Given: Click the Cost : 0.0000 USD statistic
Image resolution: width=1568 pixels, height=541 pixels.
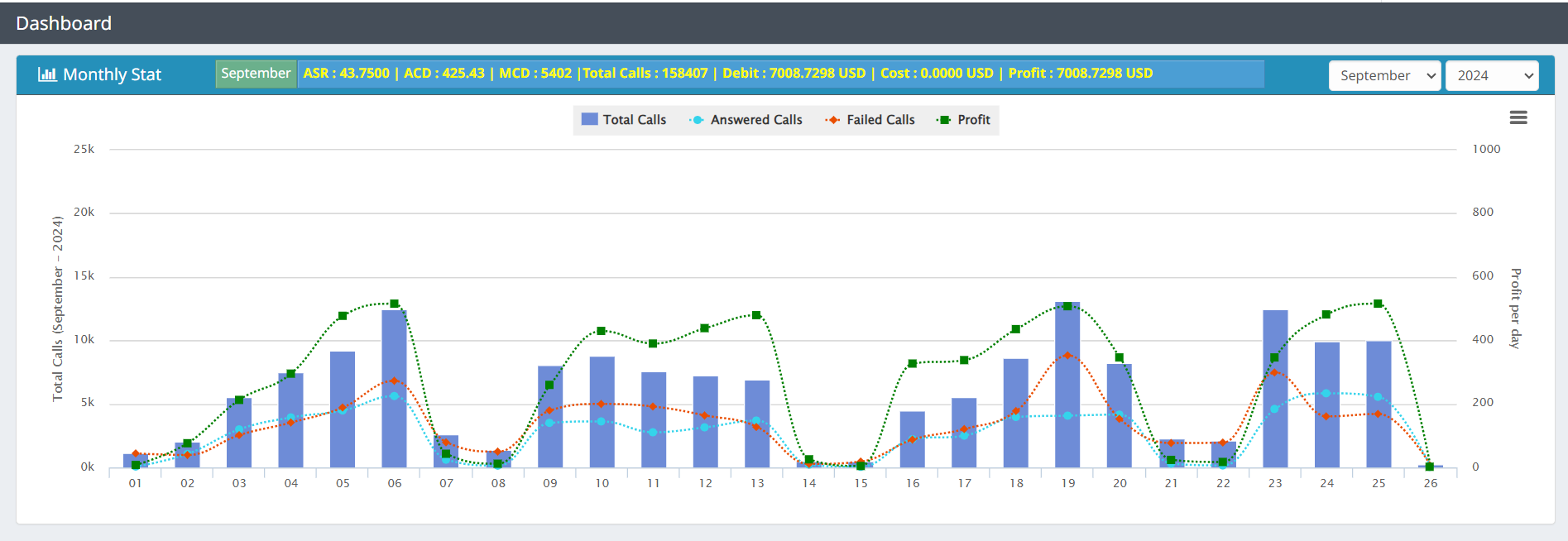Looking at the screenshot, I should click(937, 73).
